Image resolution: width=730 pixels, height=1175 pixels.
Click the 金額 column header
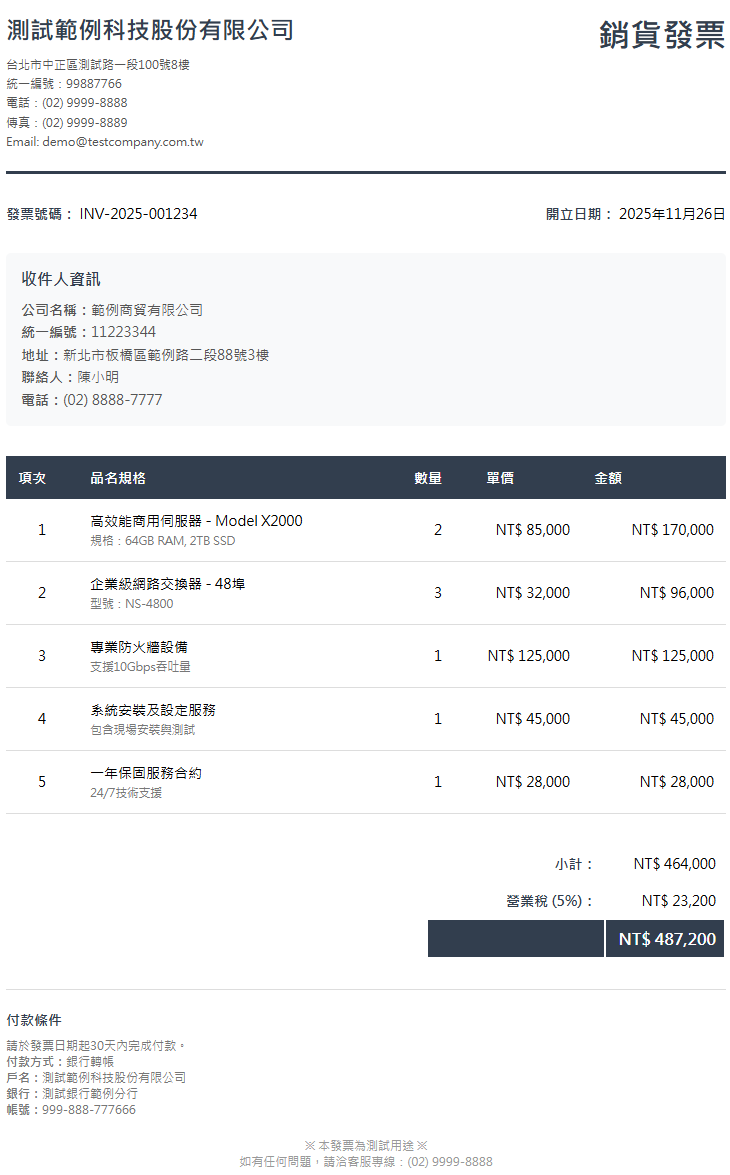[608, 478]
